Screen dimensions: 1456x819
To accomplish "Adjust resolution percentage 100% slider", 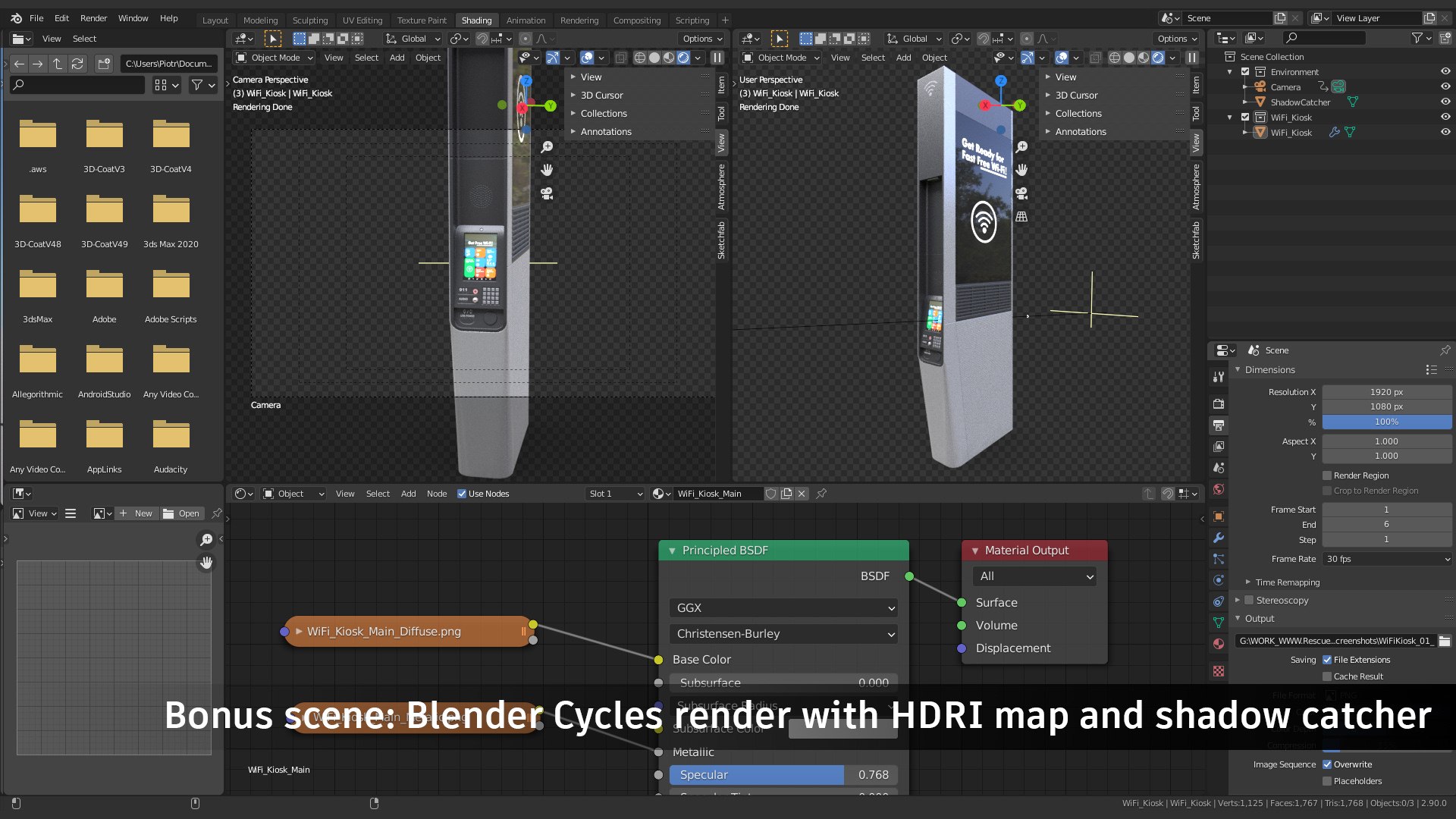I will [1387, 422].
